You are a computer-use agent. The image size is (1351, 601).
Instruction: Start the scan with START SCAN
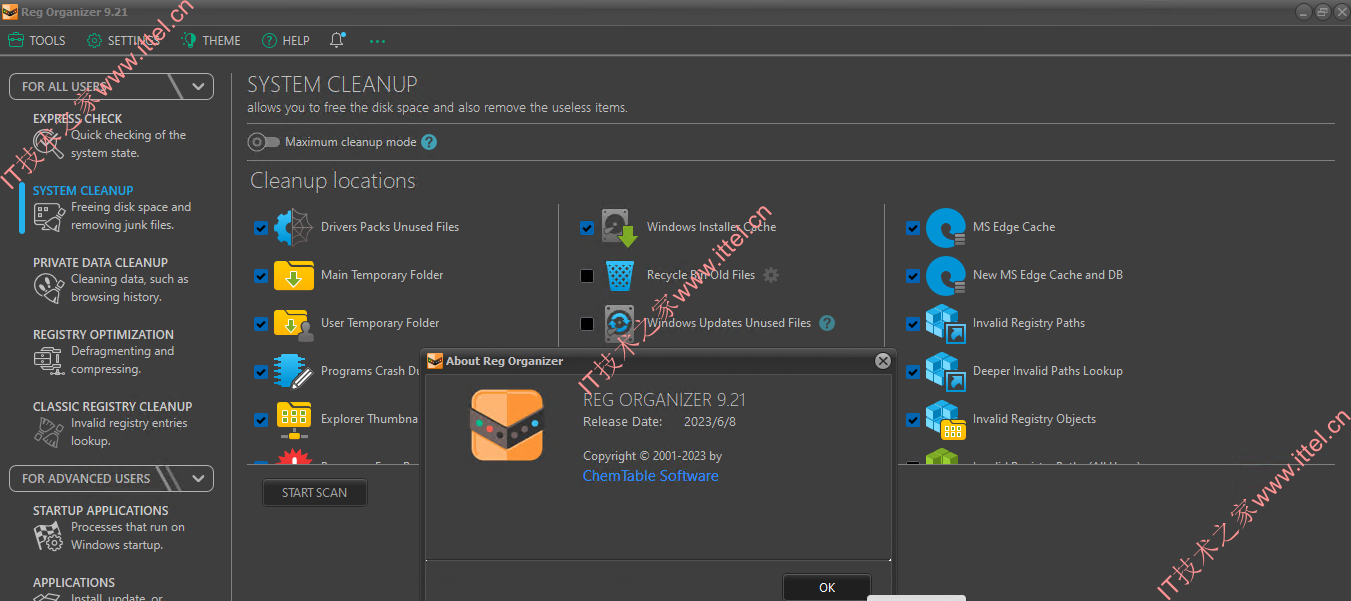(x=315, y=493)
